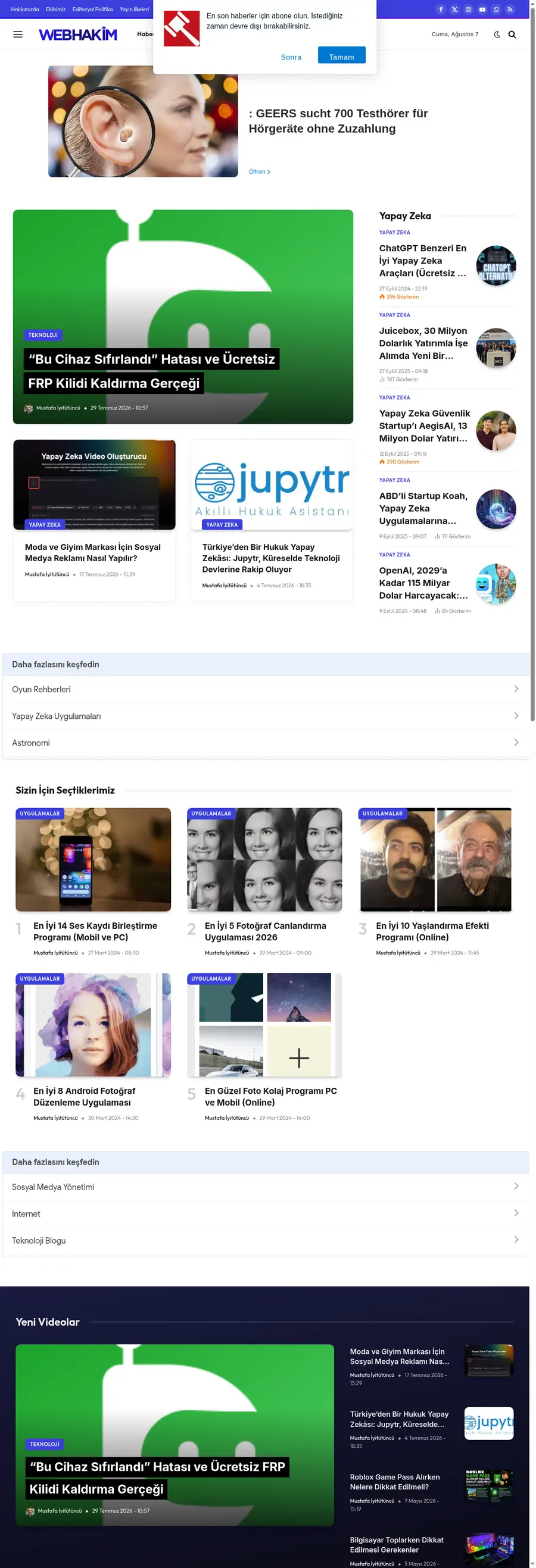Open the hamburger menu
This screenshot has width=536, height=1568.
18,35
